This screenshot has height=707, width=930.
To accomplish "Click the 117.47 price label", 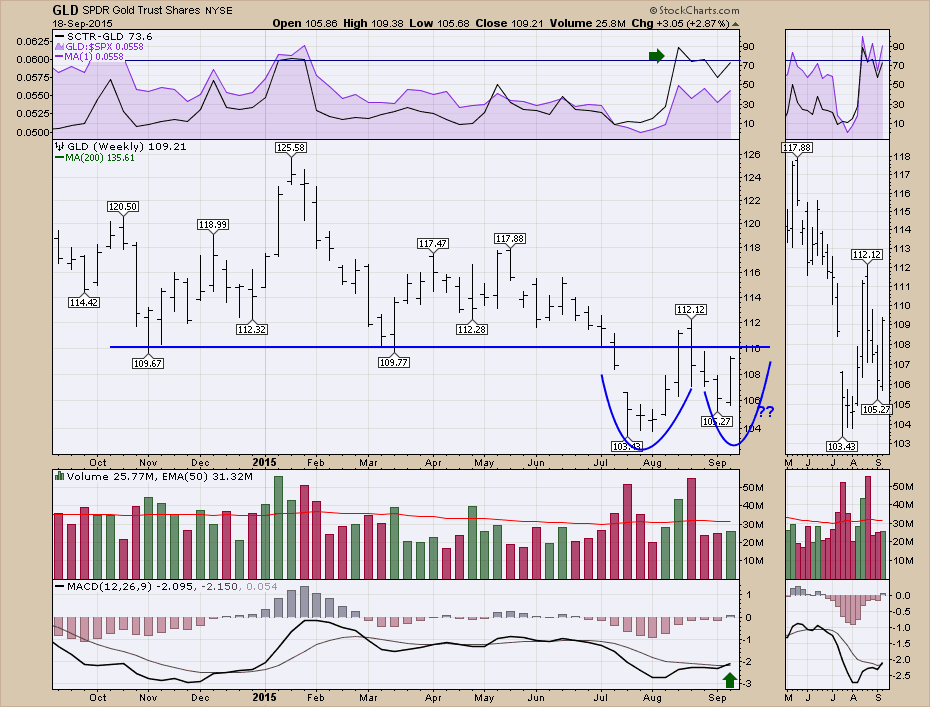I will 433,244.
